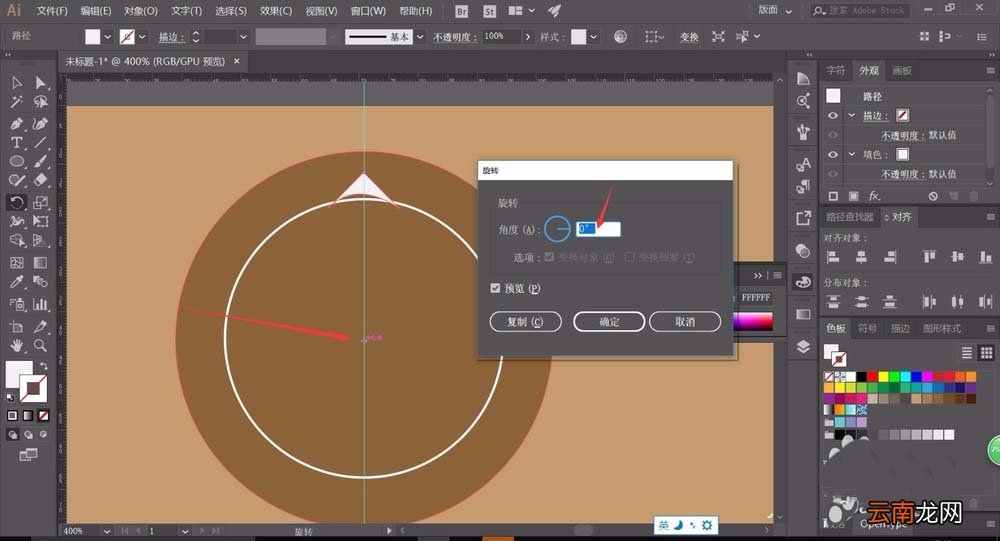Open stroke weight dropdown

coord(243,37)
